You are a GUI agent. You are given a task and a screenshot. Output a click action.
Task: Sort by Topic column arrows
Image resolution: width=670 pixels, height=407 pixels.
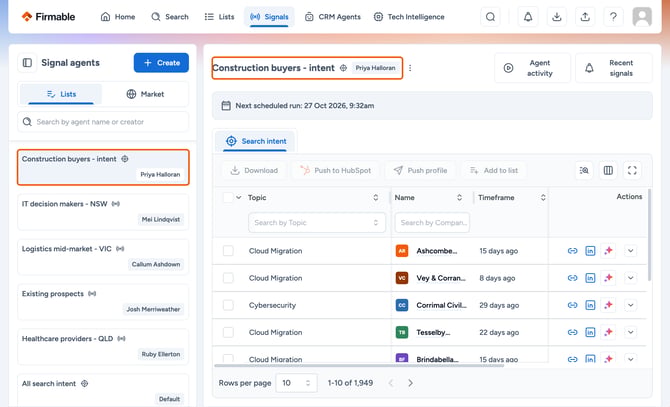click(376, 197)
